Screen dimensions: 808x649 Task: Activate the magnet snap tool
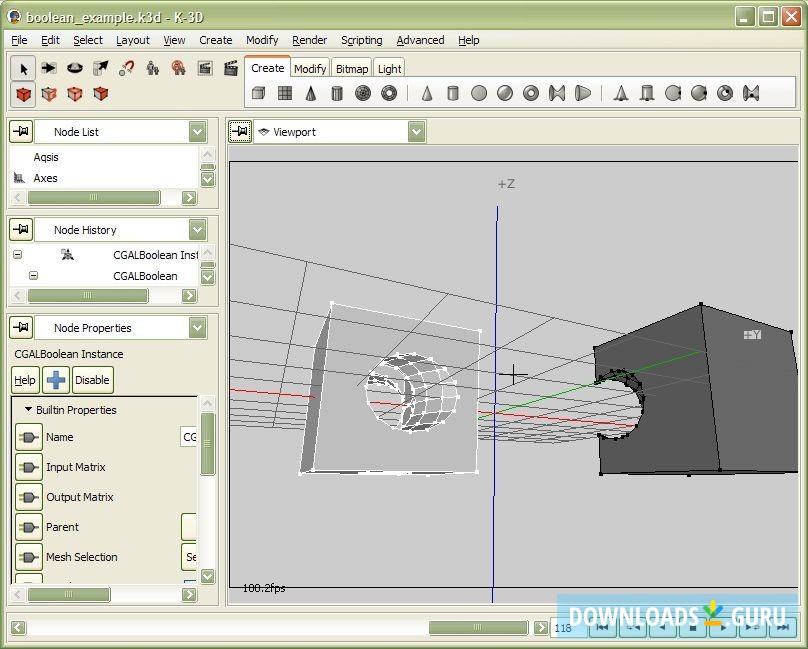[127, 68]
